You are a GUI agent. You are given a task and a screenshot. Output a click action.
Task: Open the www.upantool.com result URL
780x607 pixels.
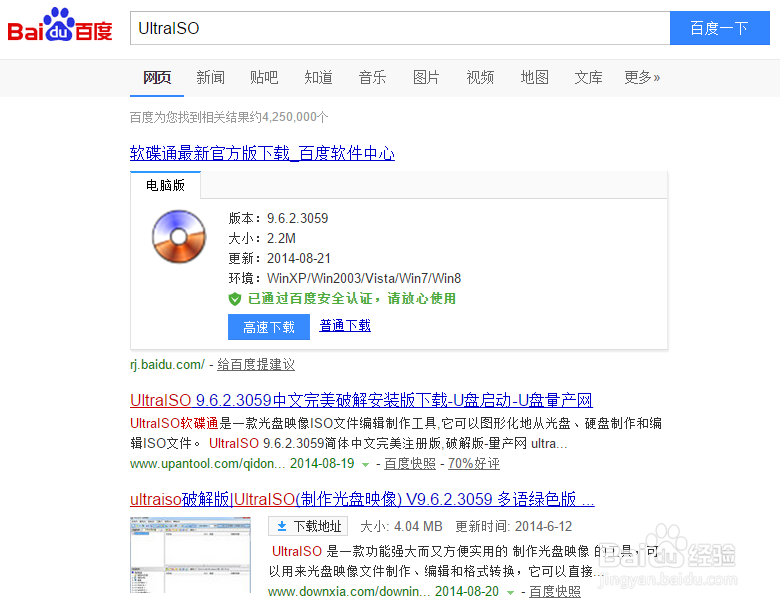click(x=207, y=464)
